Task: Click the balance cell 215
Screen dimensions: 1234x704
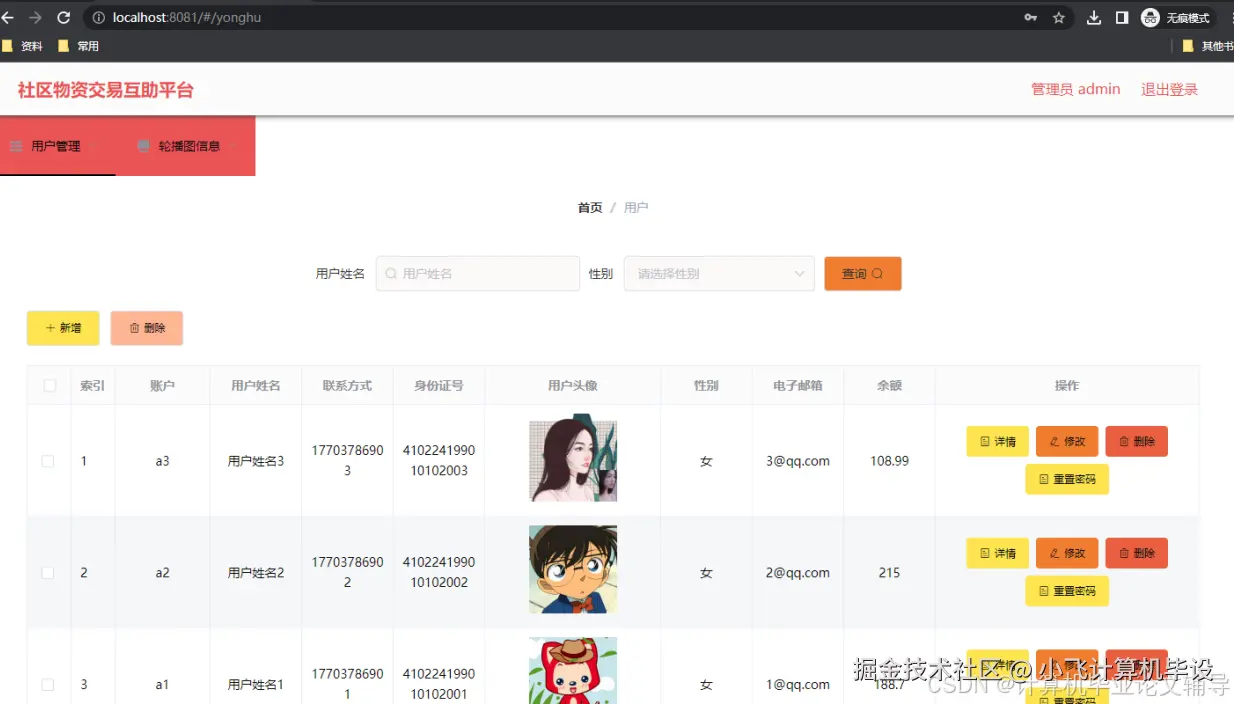Action: pos(890,573)
